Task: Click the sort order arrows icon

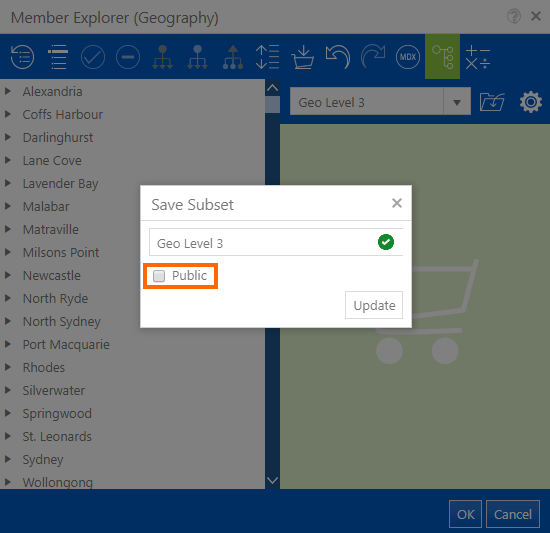Action: click(268, 57)
